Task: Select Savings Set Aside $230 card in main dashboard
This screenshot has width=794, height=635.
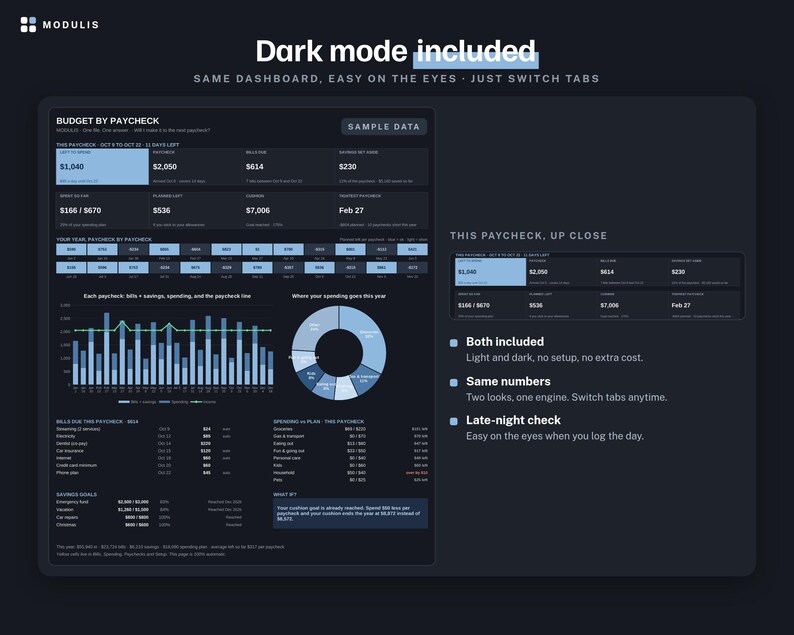Action: [x=382, y=167]
